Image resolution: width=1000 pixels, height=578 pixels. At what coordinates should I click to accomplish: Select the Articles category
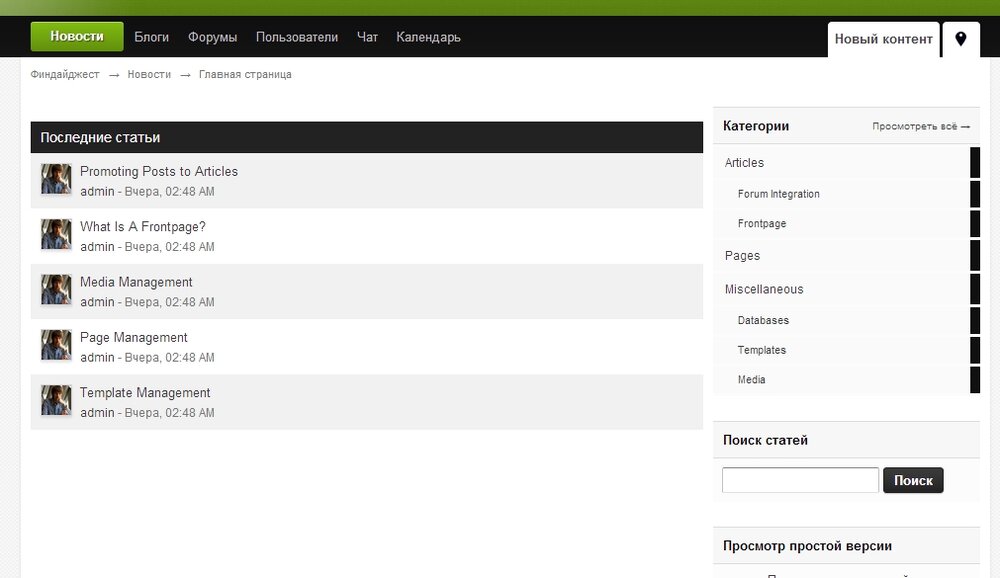[x=744, y=163]
